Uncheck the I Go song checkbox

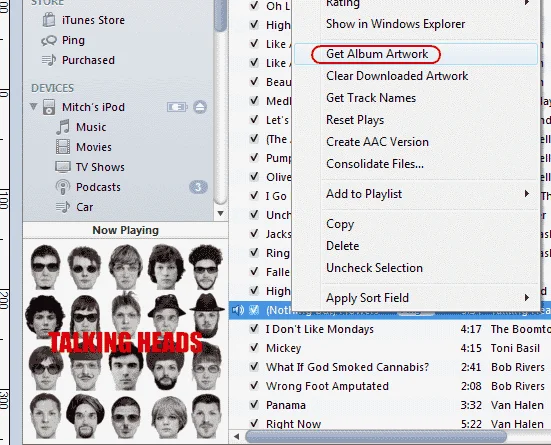click(254, 195)
